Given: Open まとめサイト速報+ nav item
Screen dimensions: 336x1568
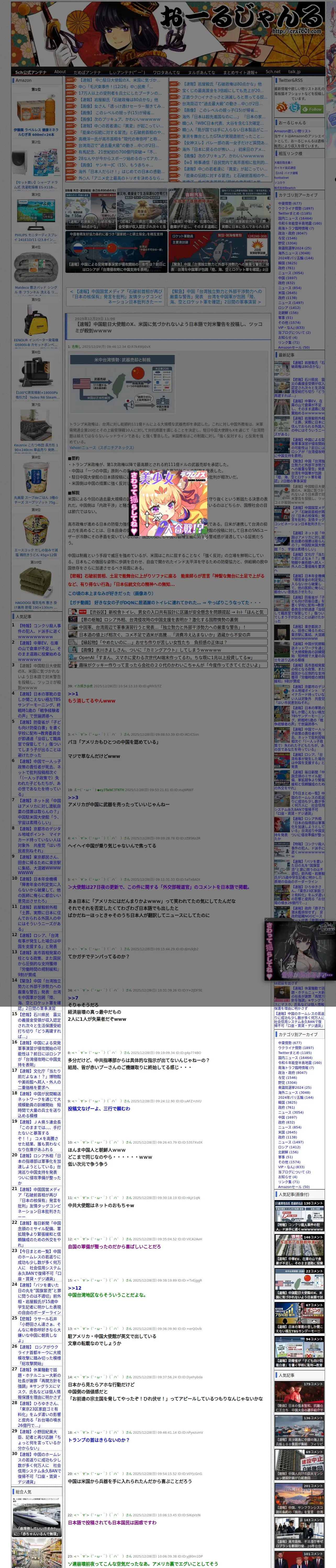Looking at the screenshot, I should tap(240, 72).
